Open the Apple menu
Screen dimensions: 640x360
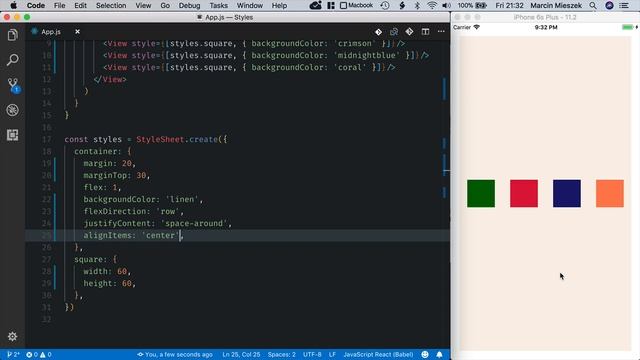[13, 5]
